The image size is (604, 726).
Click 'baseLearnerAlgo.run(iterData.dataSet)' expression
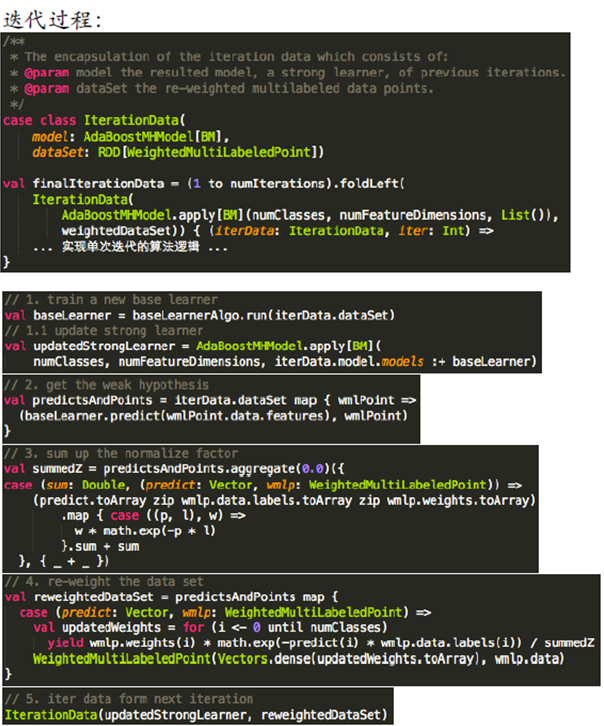pos(263,315)
